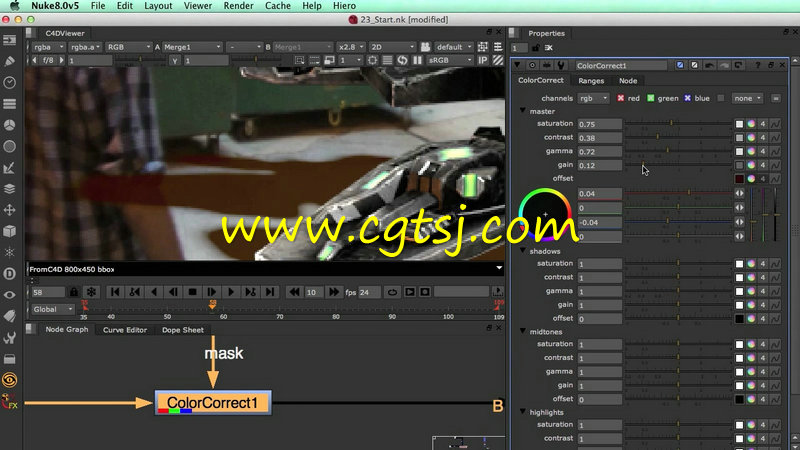Select the ColorCorrect1 node in graph
The image size is (800, 450).
(213, 403)
